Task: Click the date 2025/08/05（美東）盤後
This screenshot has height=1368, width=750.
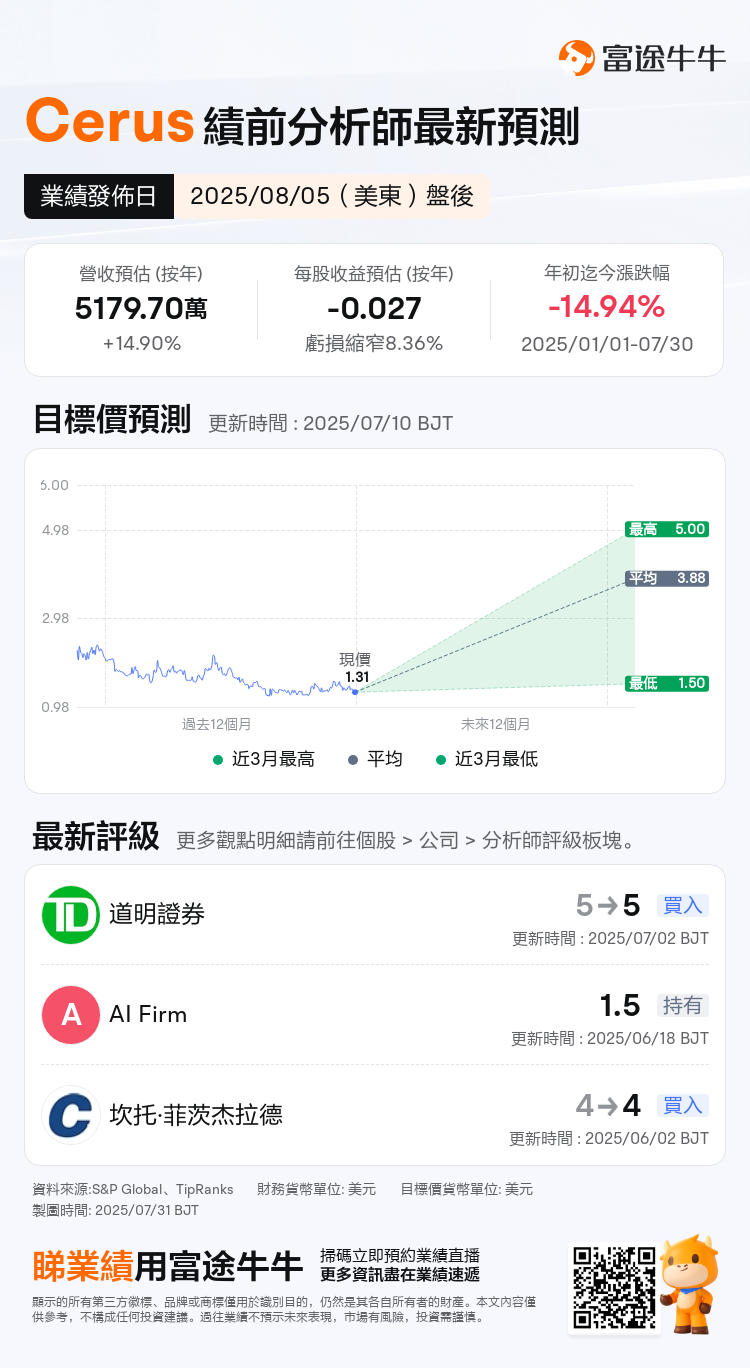Action: 332,196
